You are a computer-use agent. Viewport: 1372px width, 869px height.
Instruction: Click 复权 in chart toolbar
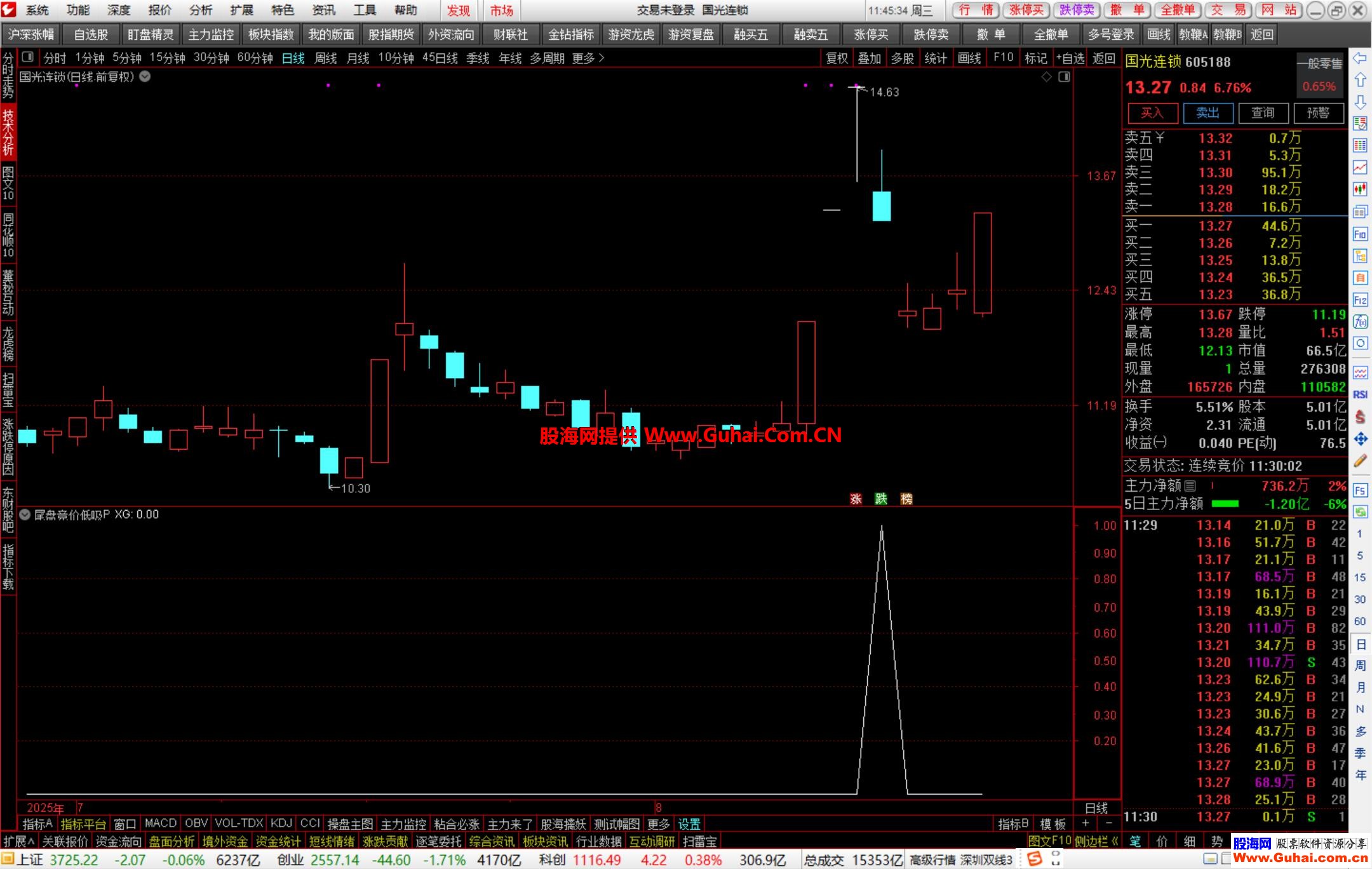[837, 58]
